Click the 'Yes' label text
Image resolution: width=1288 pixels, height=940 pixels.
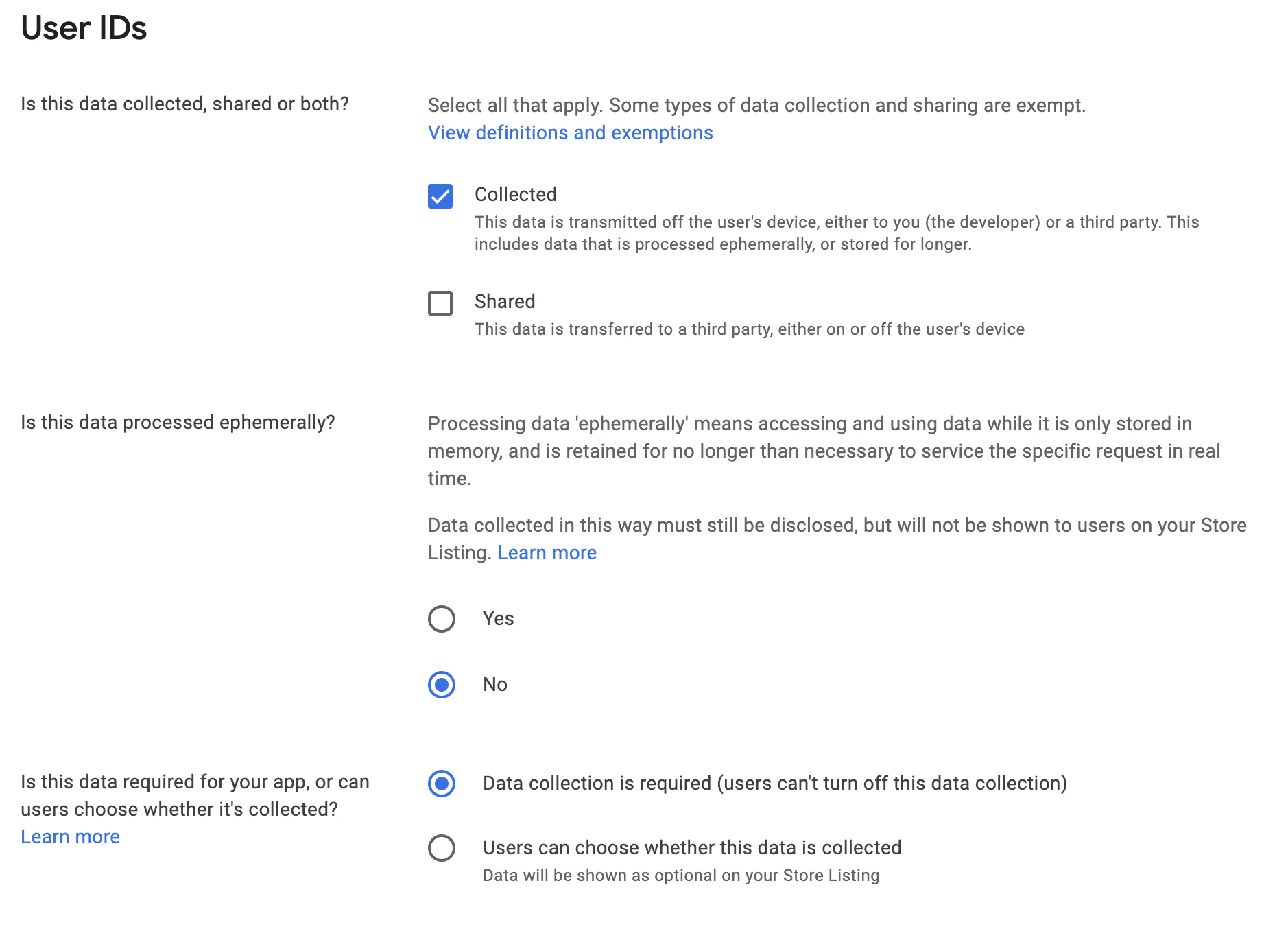click(x=498, y=619)
